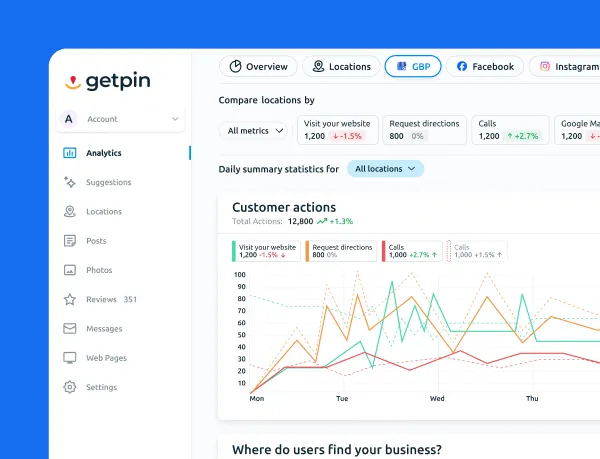600x459 pixels.
Task: Open the All metrics dropdown
Action: [x=253, y=131]
